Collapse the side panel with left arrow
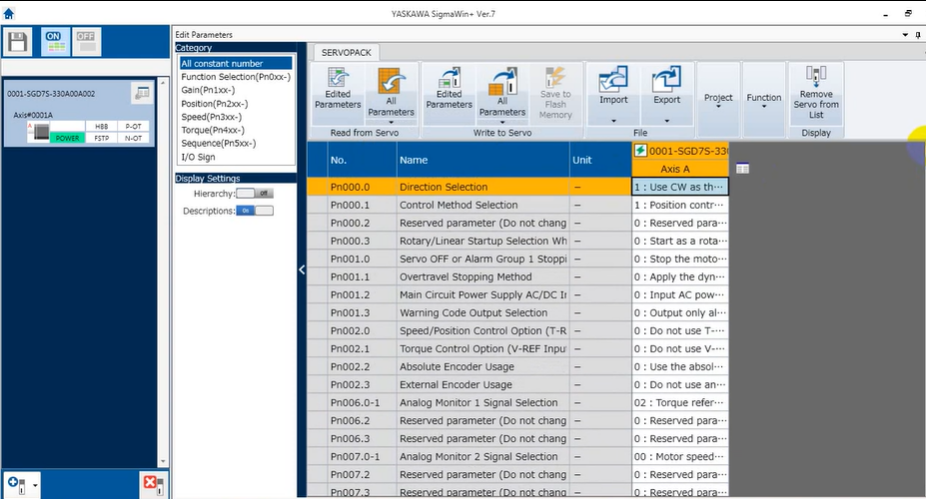Screen dimensions: 926x499 [x=302, y=269]
